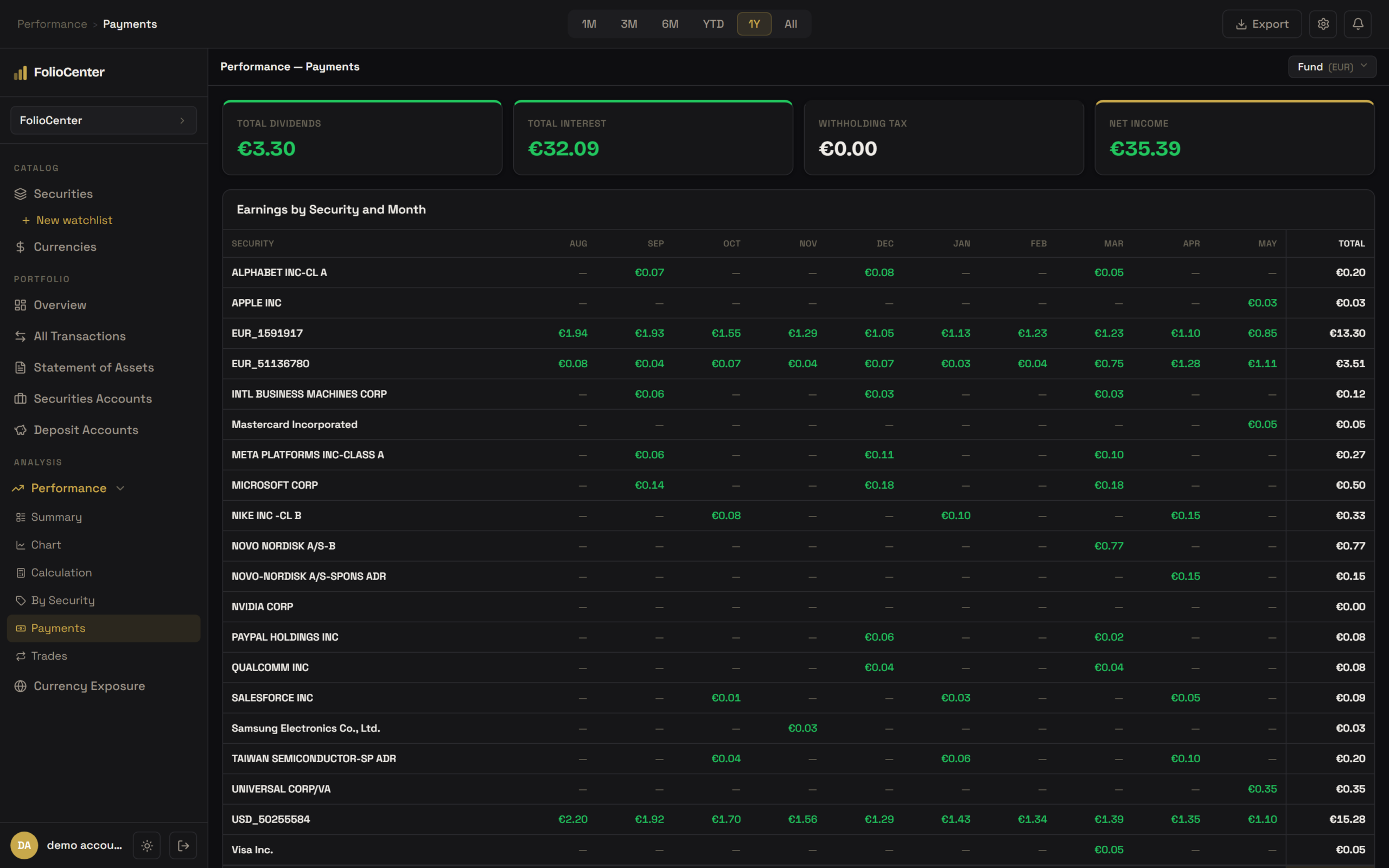Click the Total Dividends card
The image size is (1389, 868).
pos(362,138)
